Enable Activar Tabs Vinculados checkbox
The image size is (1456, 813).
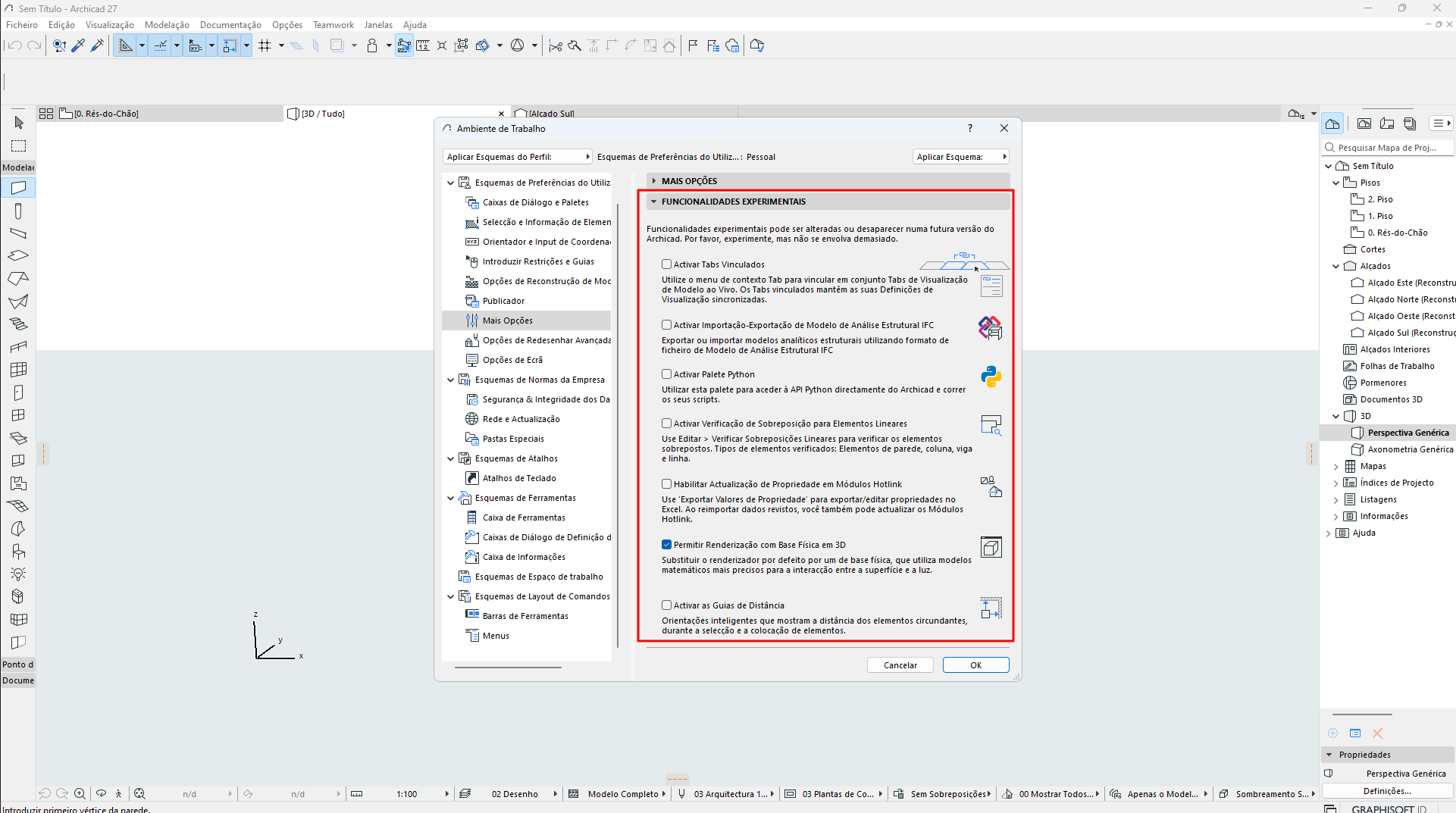pyautogui.click(x=667, y=264)
